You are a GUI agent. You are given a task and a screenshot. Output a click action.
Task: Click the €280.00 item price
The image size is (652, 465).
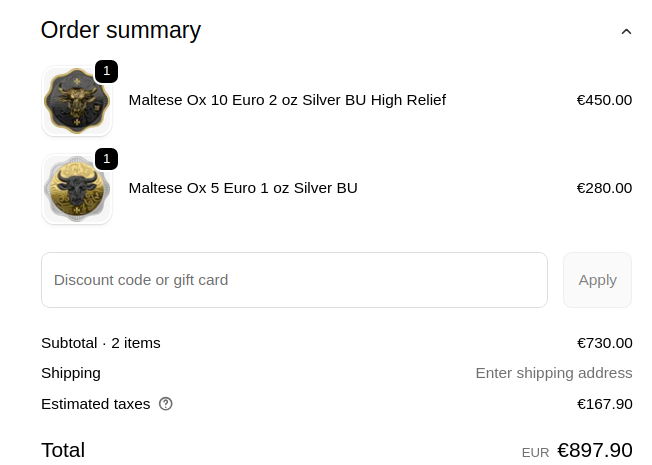tap(604, 188)
